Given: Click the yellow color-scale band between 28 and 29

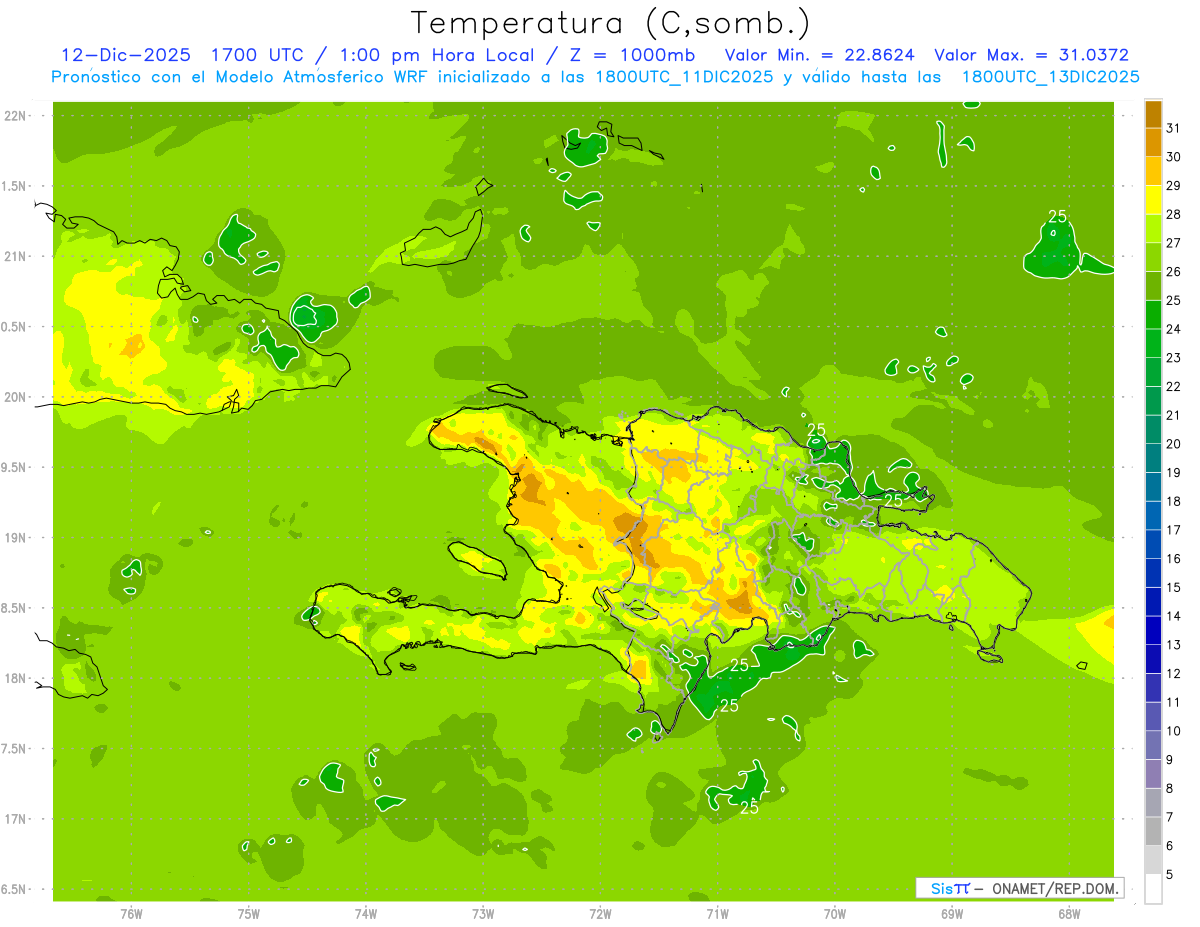Looking at the screenshot, I should click(x=1153, y=200).
